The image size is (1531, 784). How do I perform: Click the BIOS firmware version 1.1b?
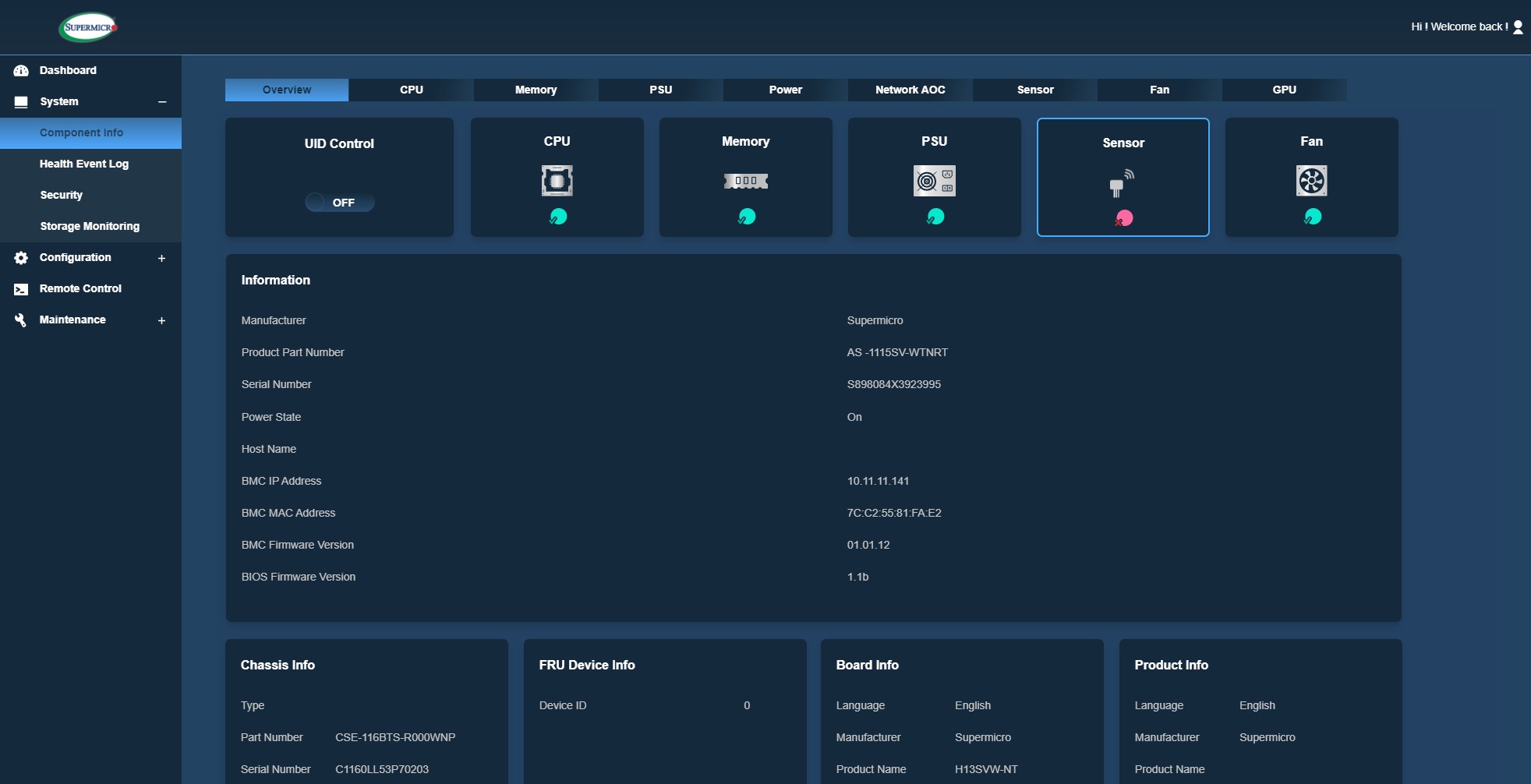coord(857,577)
